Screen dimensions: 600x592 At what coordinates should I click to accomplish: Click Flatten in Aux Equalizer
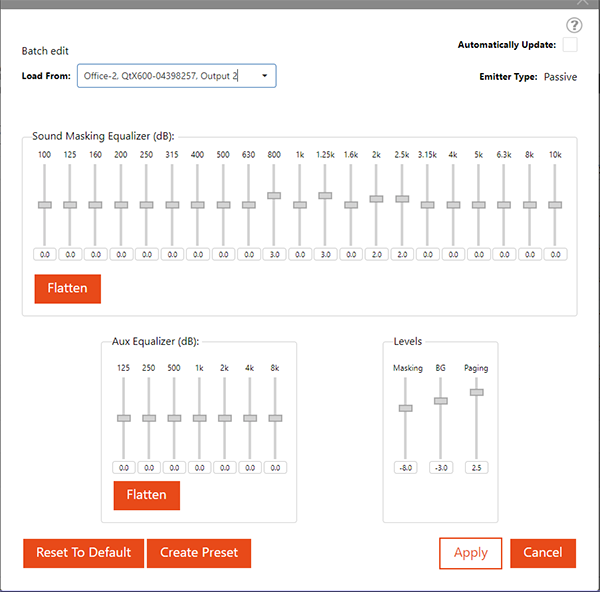click(x=147, y=495)
